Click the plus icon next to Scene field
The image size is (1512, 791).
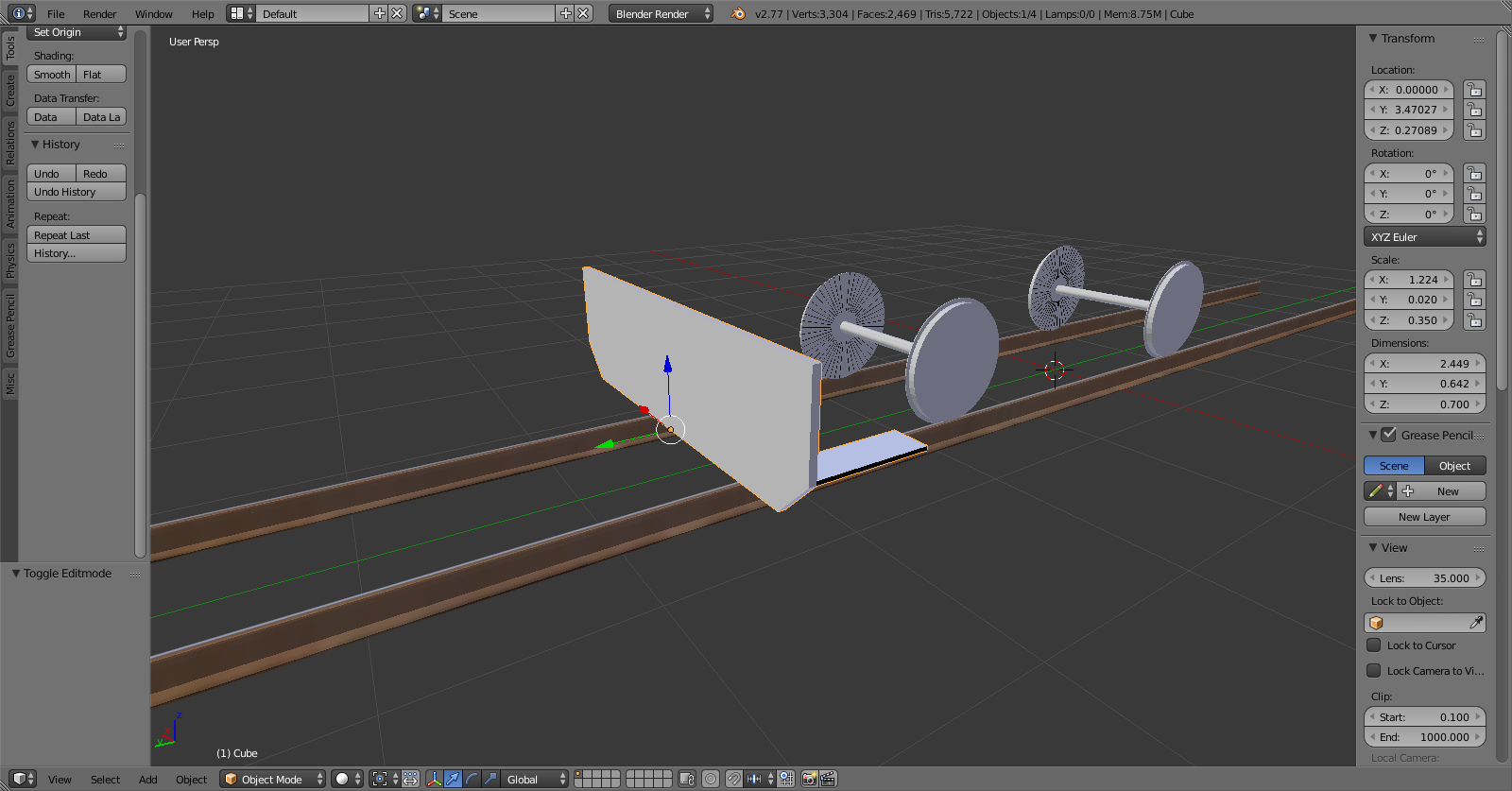click(565, 13)
